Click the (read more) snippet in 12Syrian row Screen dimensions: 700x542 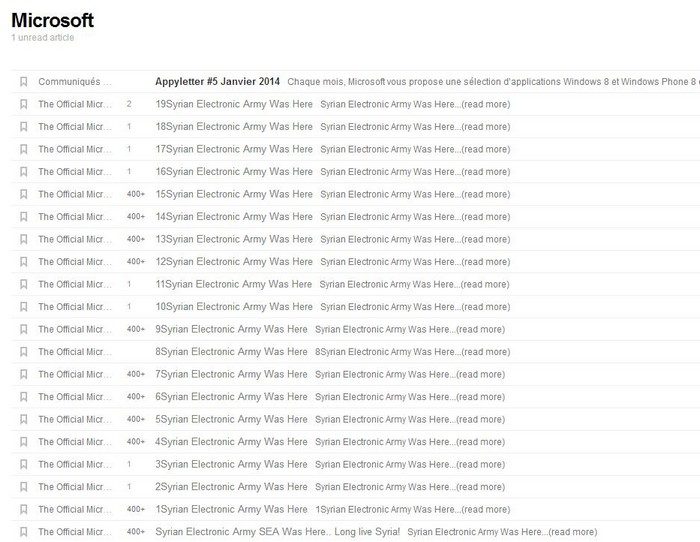tap(486, 262)
